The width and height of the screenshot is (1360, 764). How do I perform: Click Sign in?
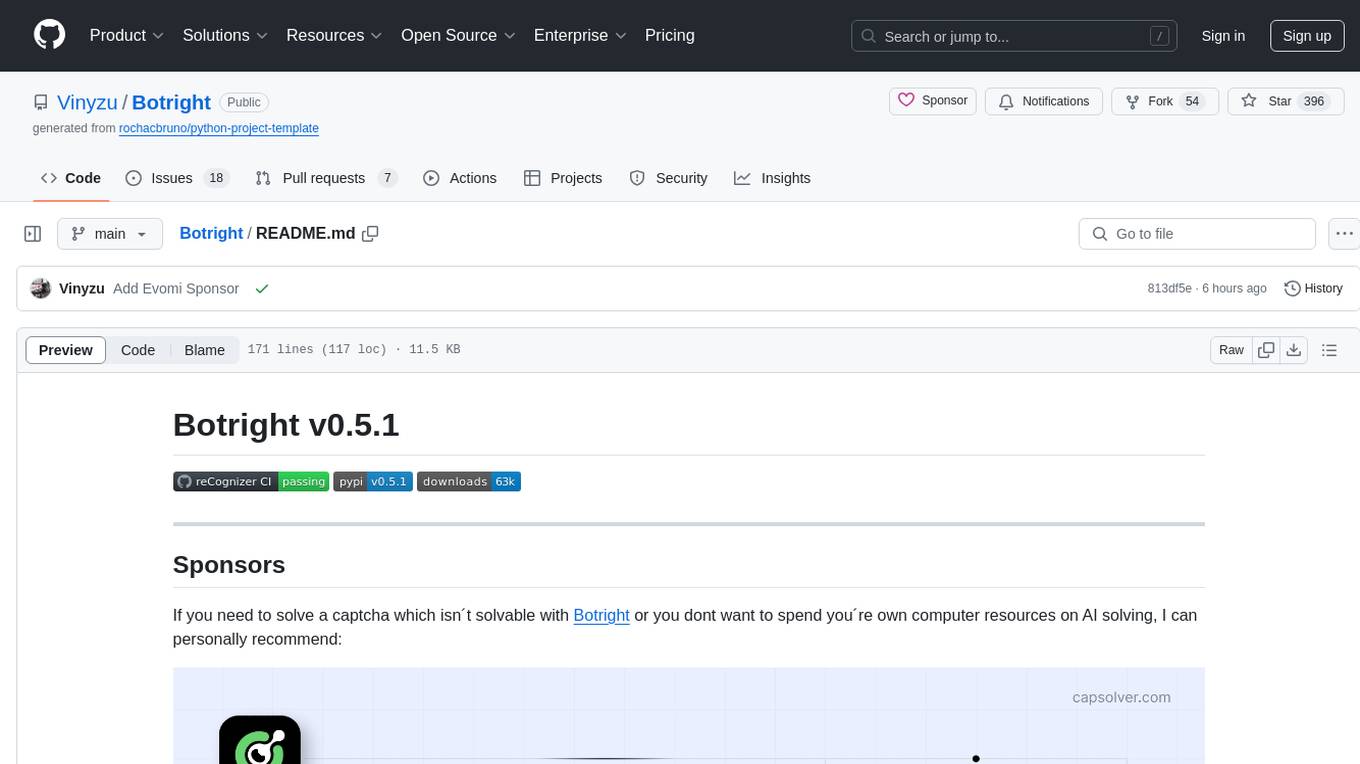pos(1223,36)
